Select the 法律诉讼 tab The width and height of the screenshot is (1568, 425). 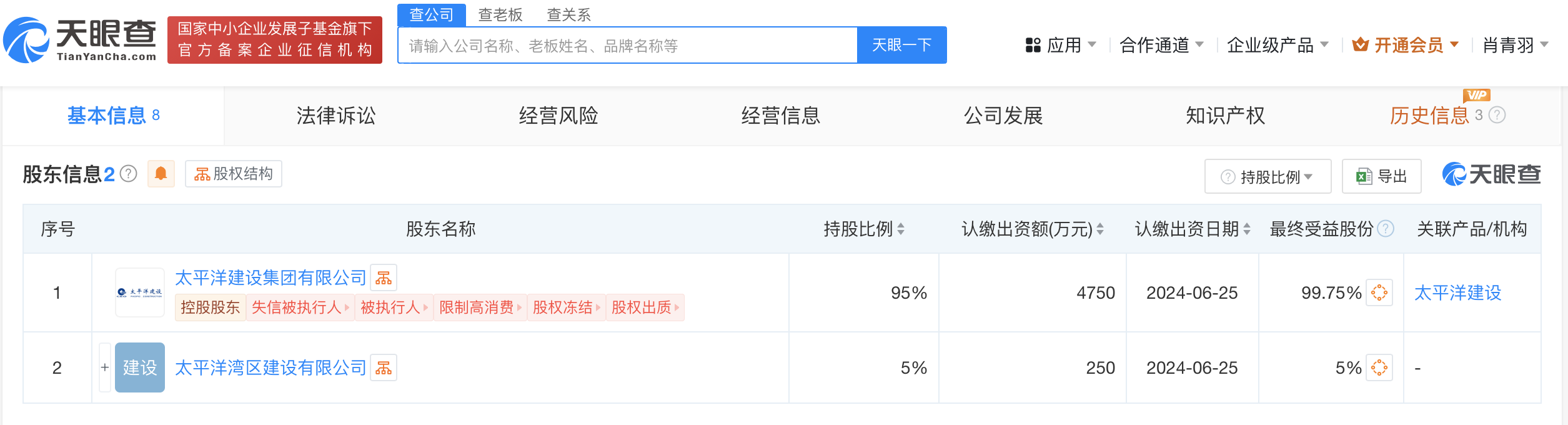pyautogui.click(x=336, y=116)
